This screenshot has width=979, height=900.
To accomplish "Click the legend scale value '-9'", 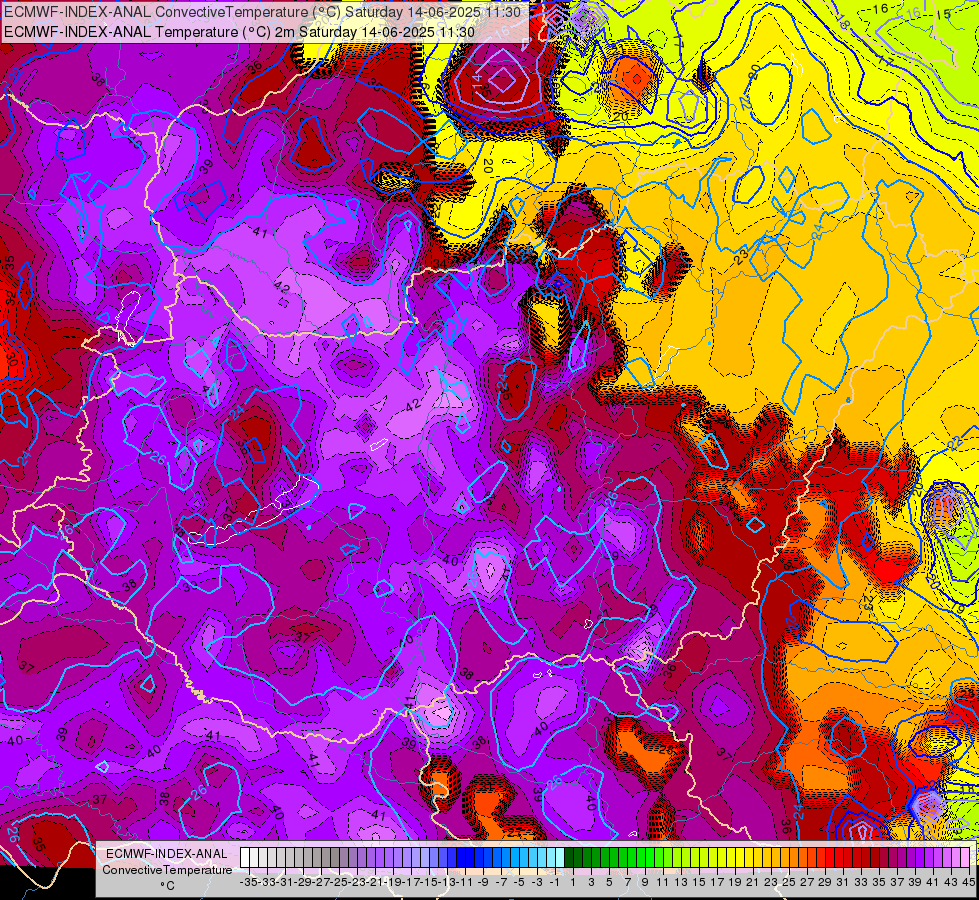I will coord(483,882).
